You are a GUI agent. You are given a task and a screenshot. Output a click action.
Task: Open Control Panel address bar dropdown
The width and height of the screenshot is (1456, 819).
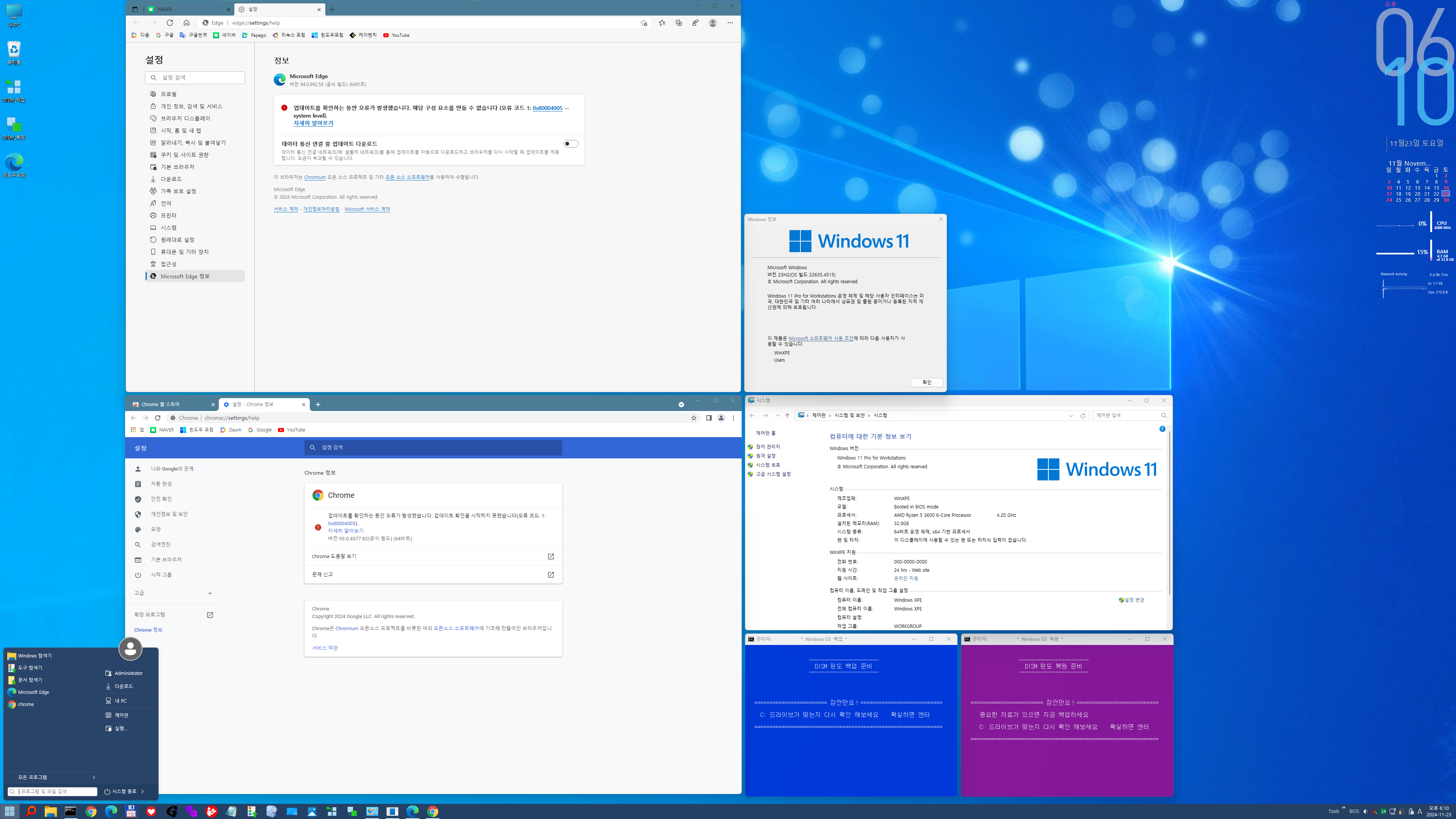(1071, 416)
